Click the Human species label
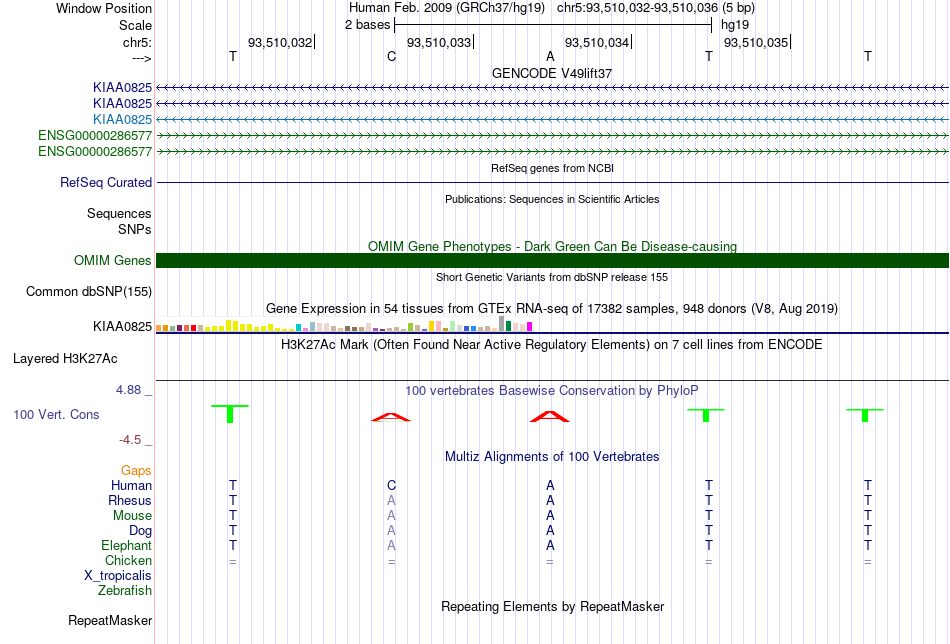 pos(131,485)
